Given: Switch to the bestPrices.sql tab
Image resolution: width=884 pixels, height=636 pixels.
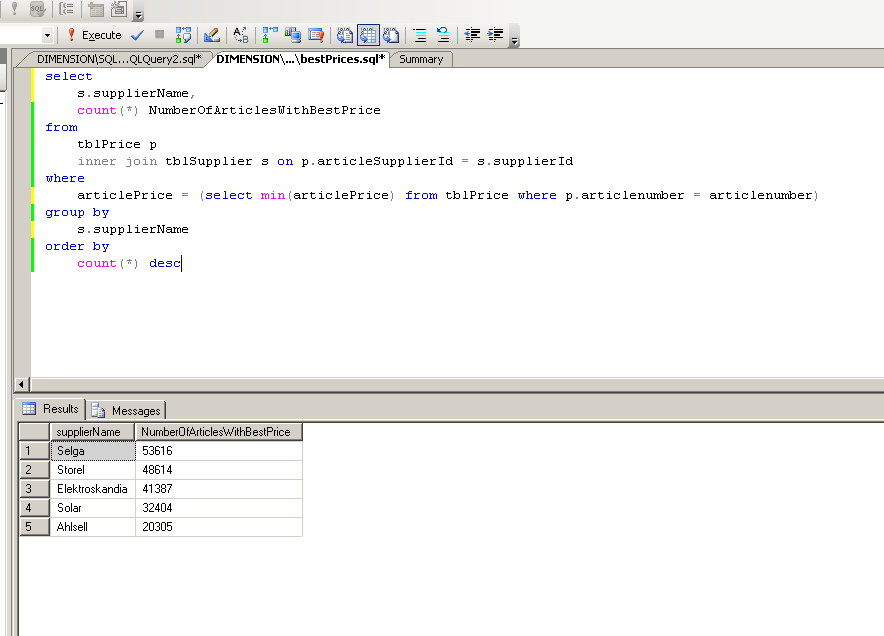Looking at the screenshot, I should tap(300, 59).
